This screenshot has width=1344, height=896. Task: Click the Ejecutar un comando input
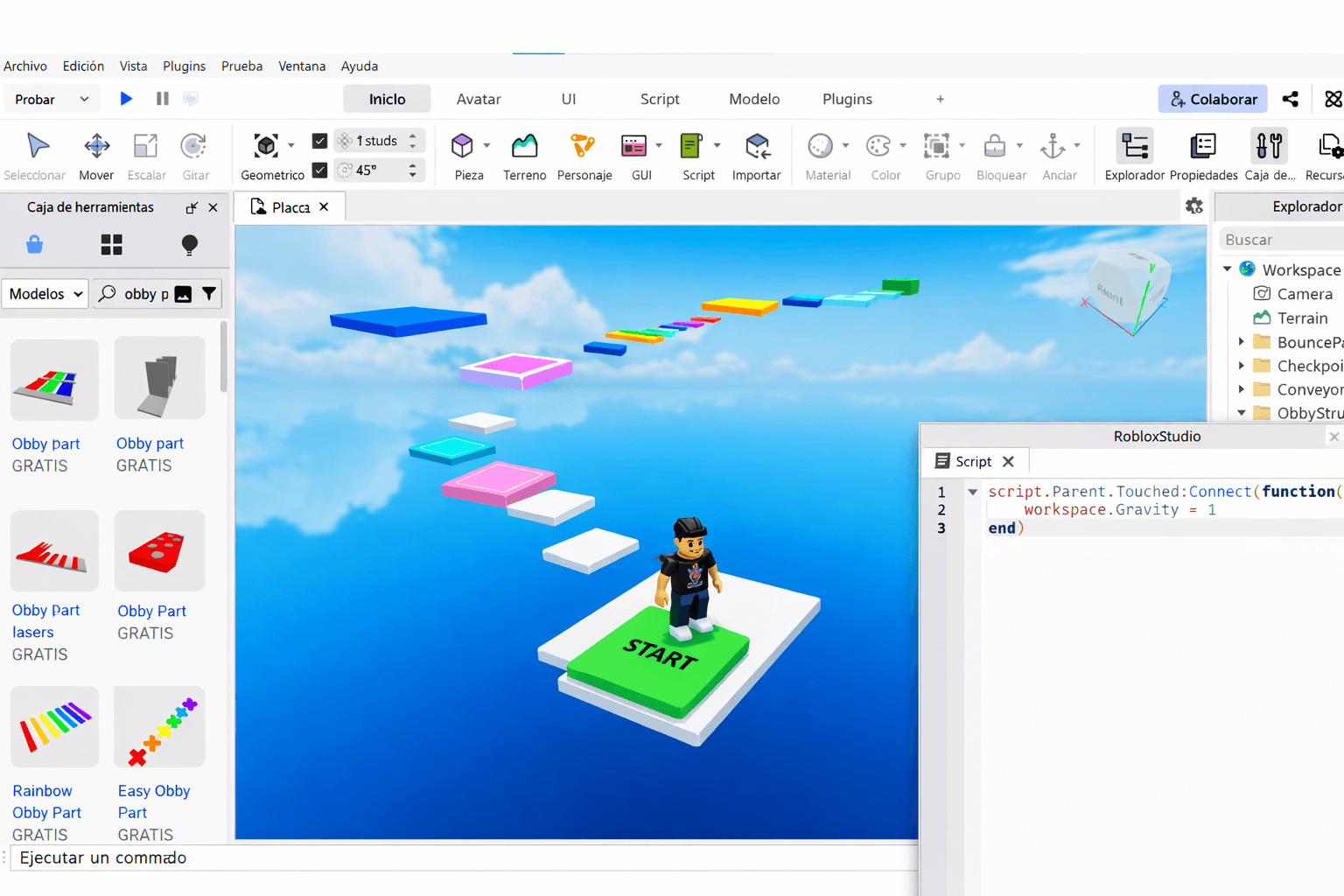coord(464,857)
